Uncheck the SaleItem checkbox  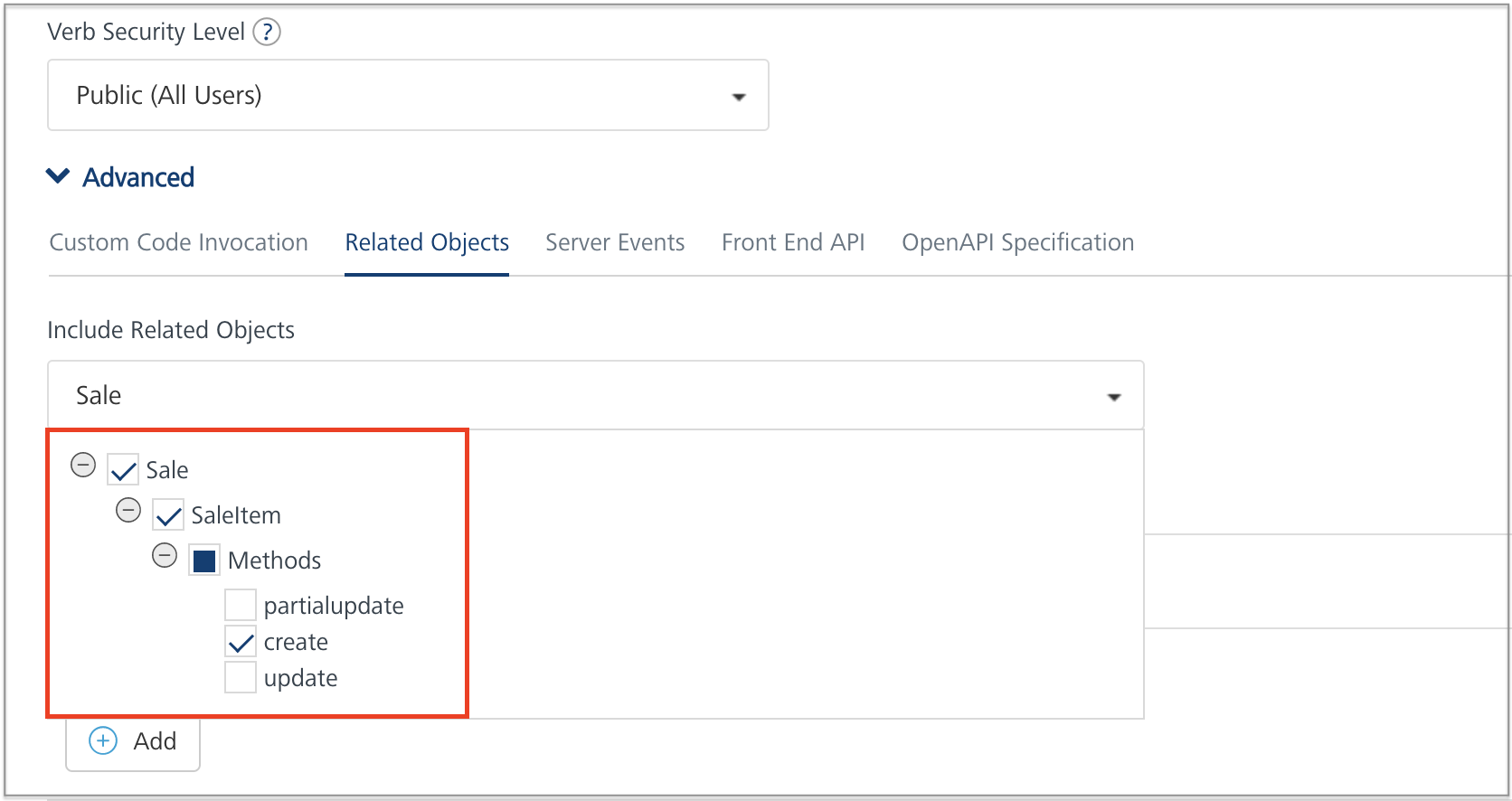pos(168,515)
